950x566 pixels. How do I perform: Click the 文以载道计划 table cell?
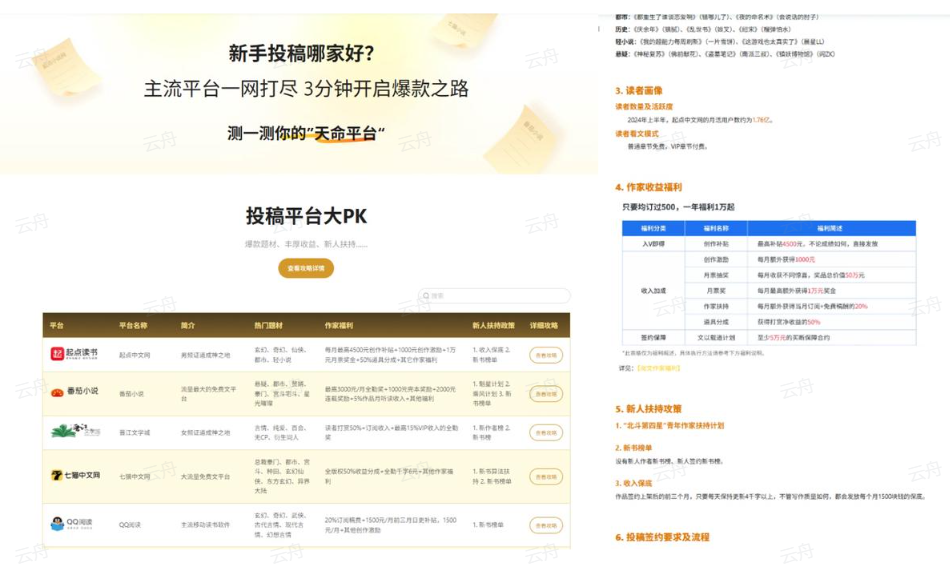[x=716, y=338]
